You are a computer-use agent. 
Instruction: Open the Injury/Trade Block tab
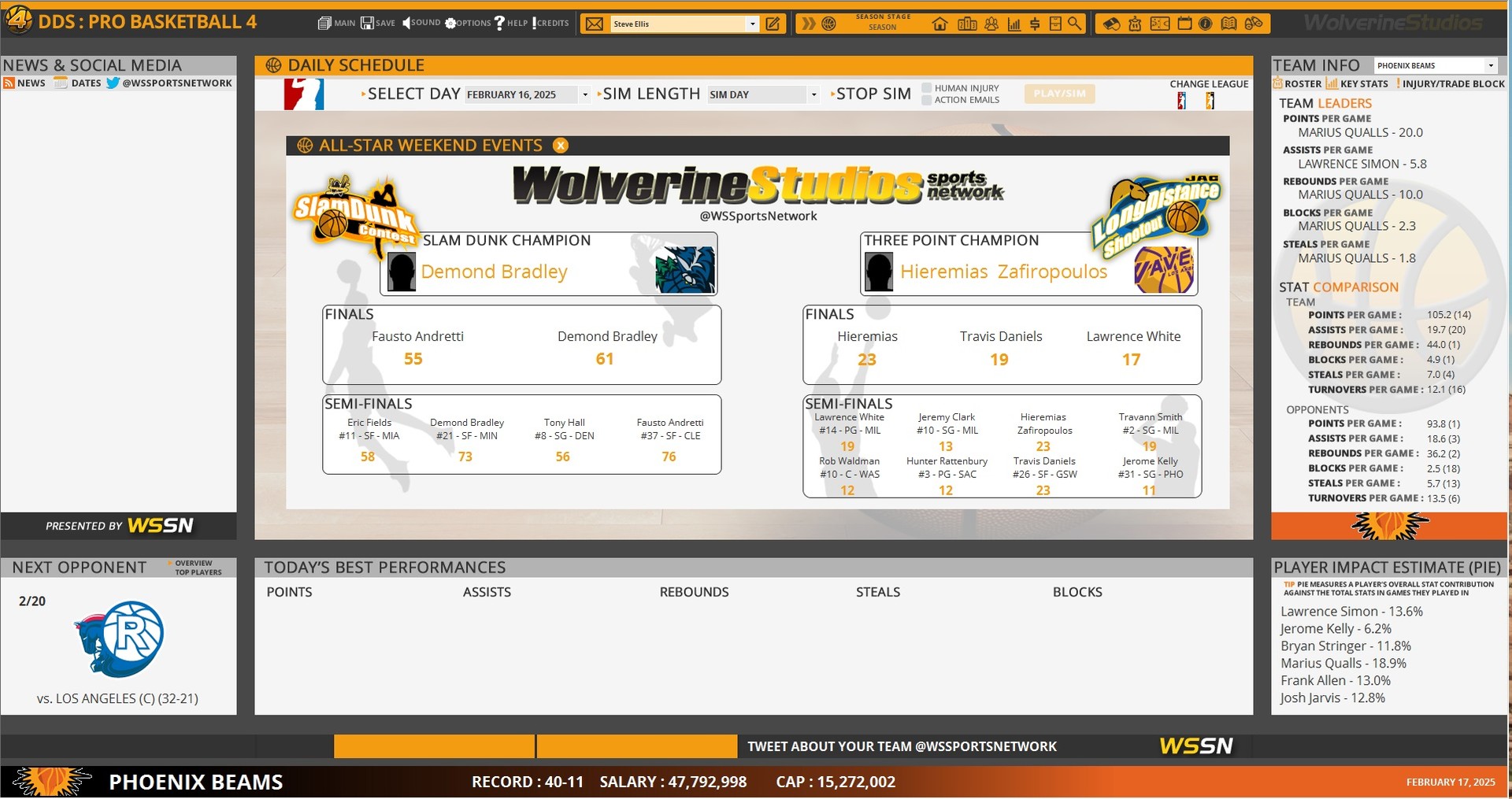pyautogui.click(x=1451, y=83)
